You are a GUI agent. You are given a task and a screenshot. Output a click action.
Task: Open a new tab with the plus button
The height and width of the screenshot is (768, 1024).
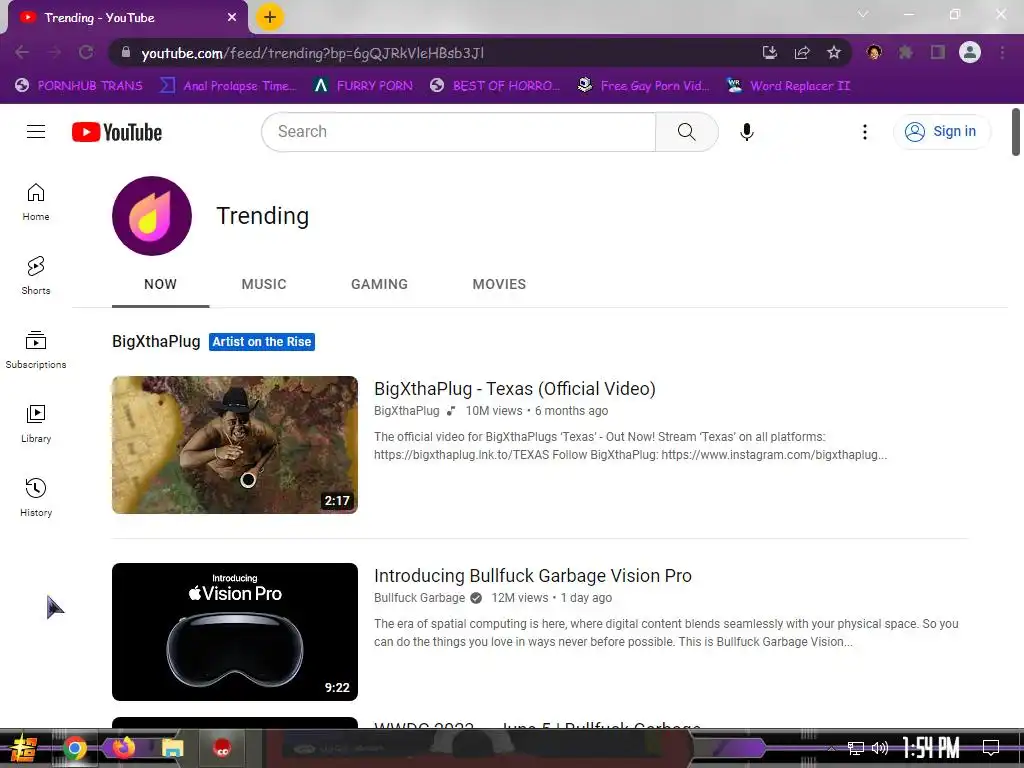270,17
